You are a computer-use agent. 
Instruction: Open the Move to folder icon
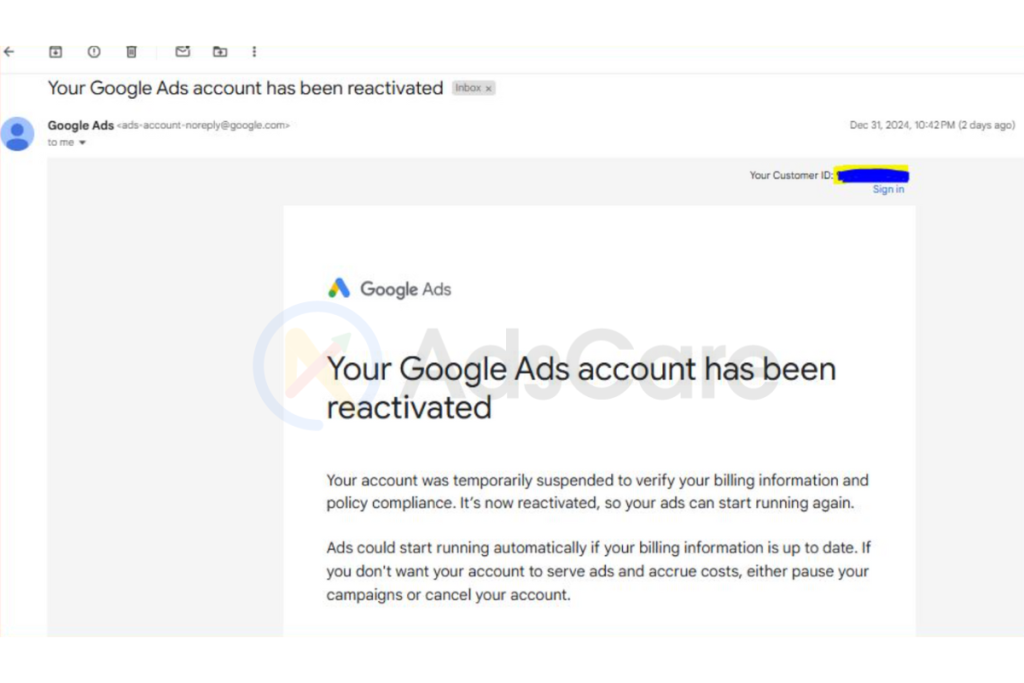click(220, 52)
